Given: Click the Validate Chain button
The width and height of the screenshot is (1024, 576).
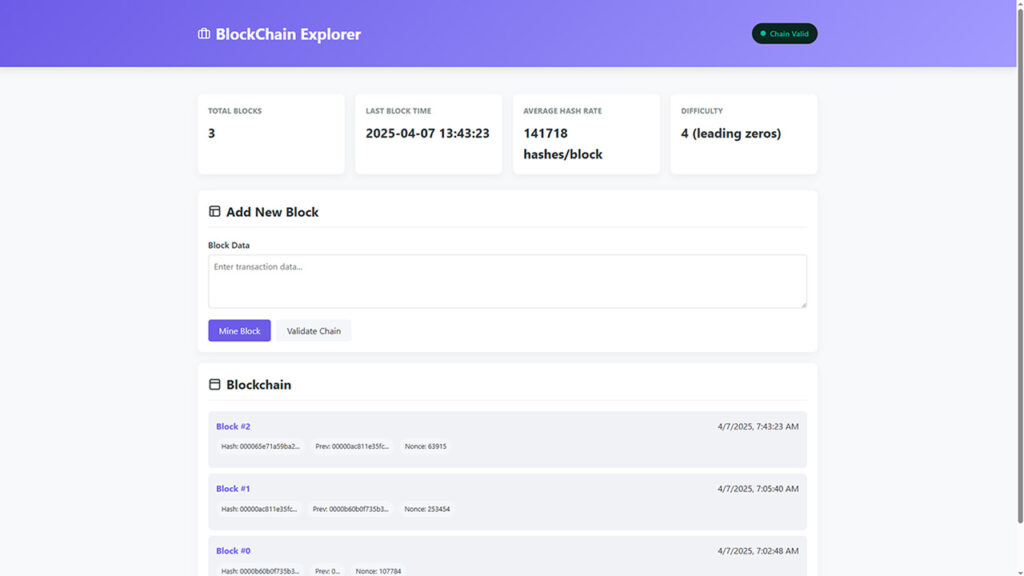Looking at the screenshot, I should tap(313, 330).
